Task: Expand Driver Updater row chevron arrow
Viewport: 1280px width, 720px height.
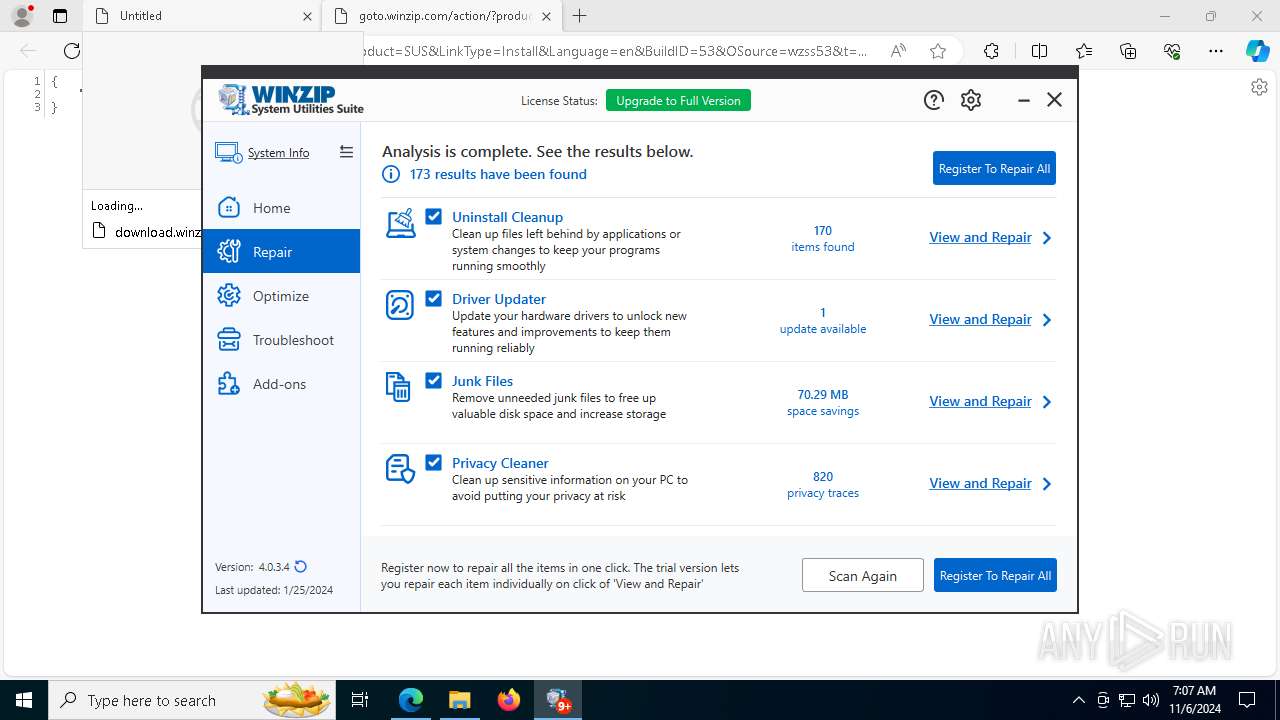Action: tap(1047, 320)
